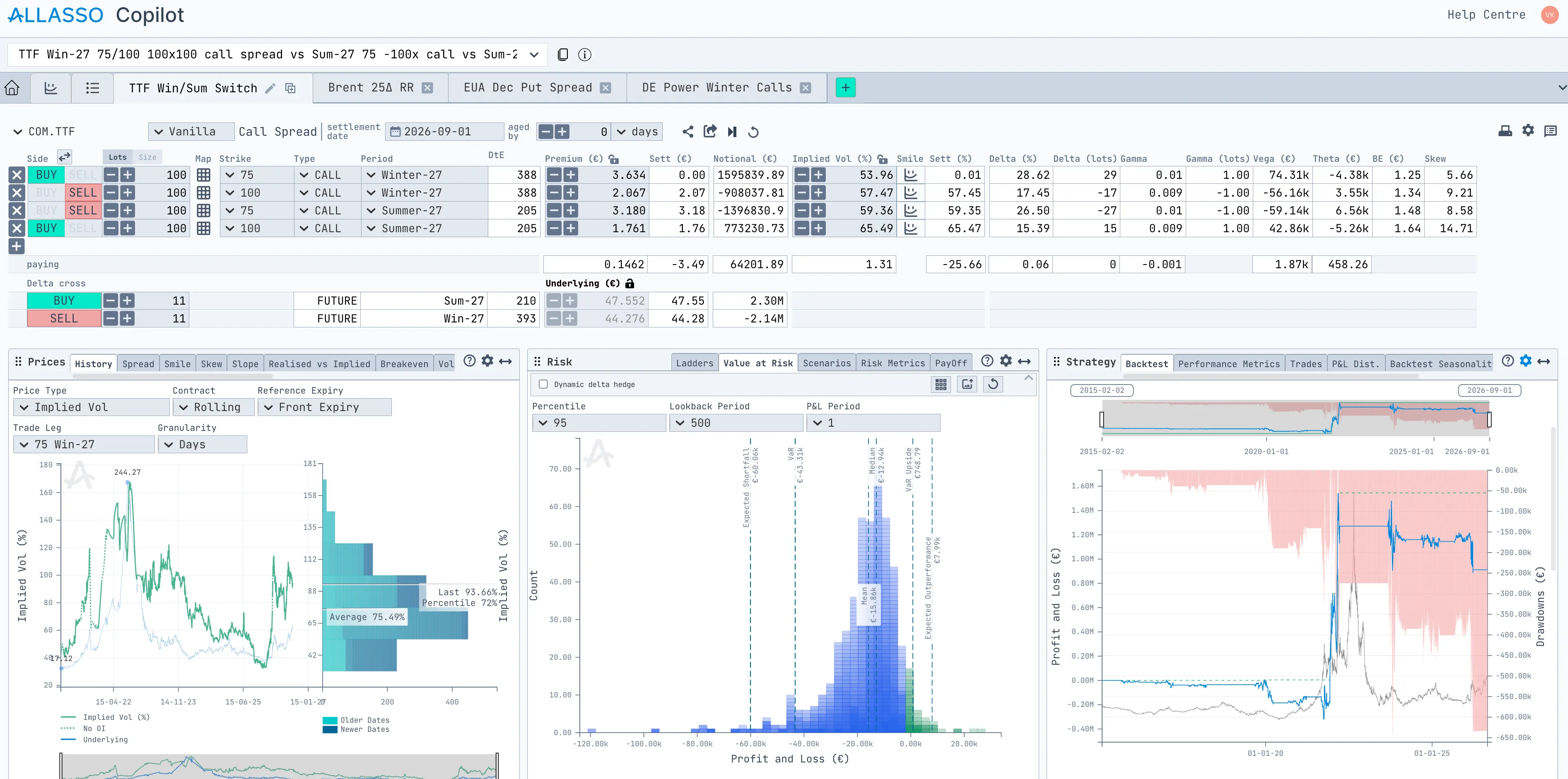Open the home dashboard icon
This screenshot has width=1568, height=779.
pos(12,88)
